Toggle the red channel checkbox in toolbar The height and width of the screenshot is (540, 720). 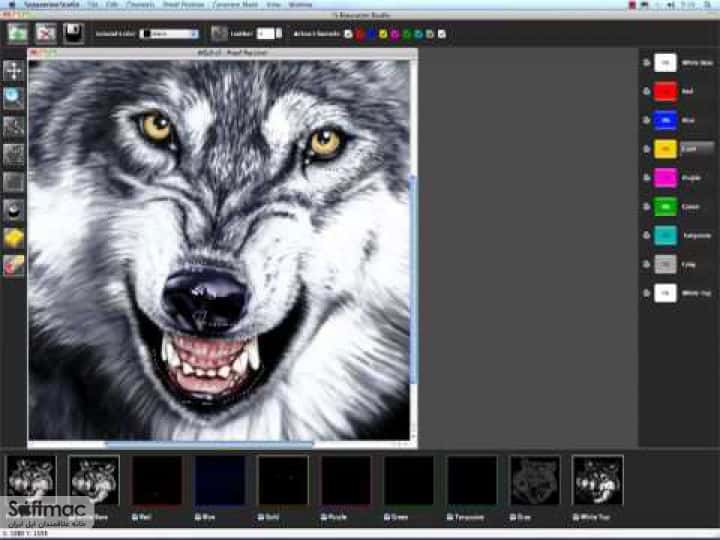click(x=360, y=34)
